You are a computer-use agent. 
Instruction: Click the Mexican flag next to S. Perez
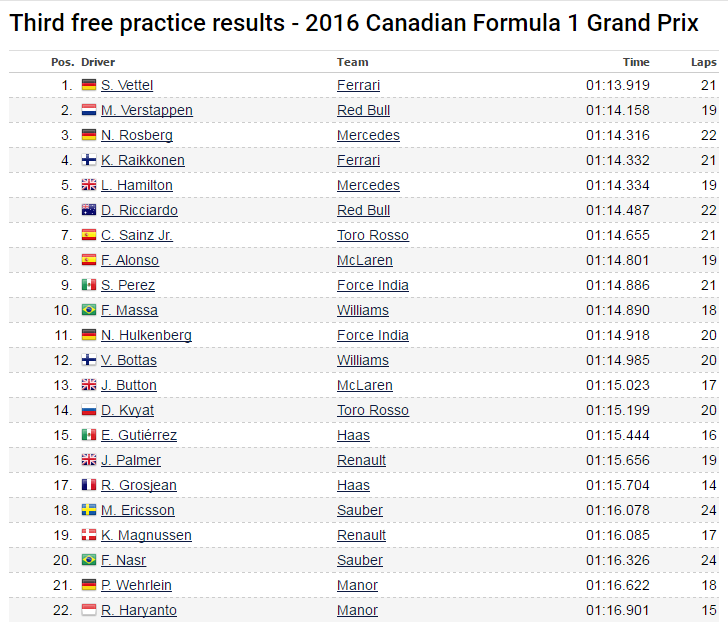(x=89, y=285)
